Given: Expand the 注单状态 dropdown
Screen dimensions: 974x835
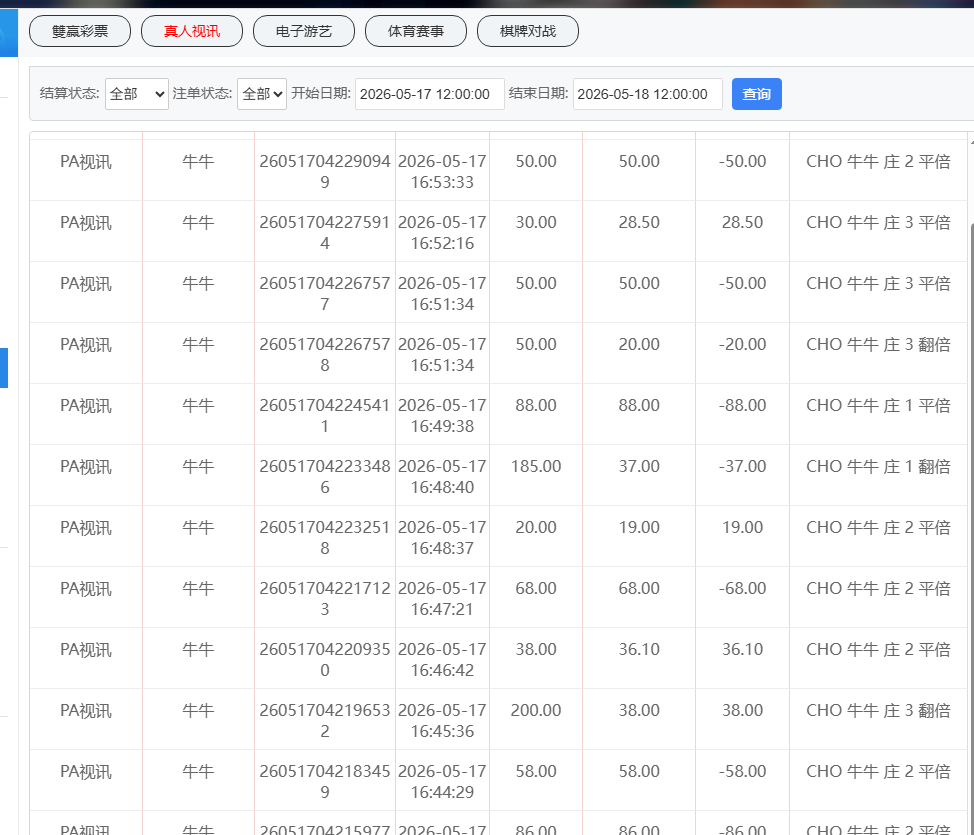Looking at the screenshot, I should (262, 94).
